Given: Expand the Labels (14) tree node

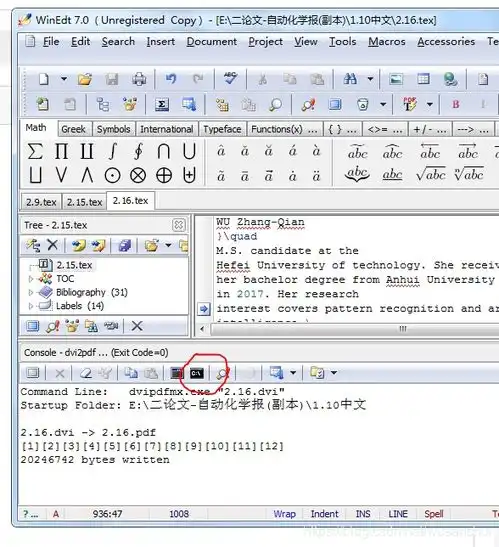Looking at the screenshot, I should coord(31,306).
